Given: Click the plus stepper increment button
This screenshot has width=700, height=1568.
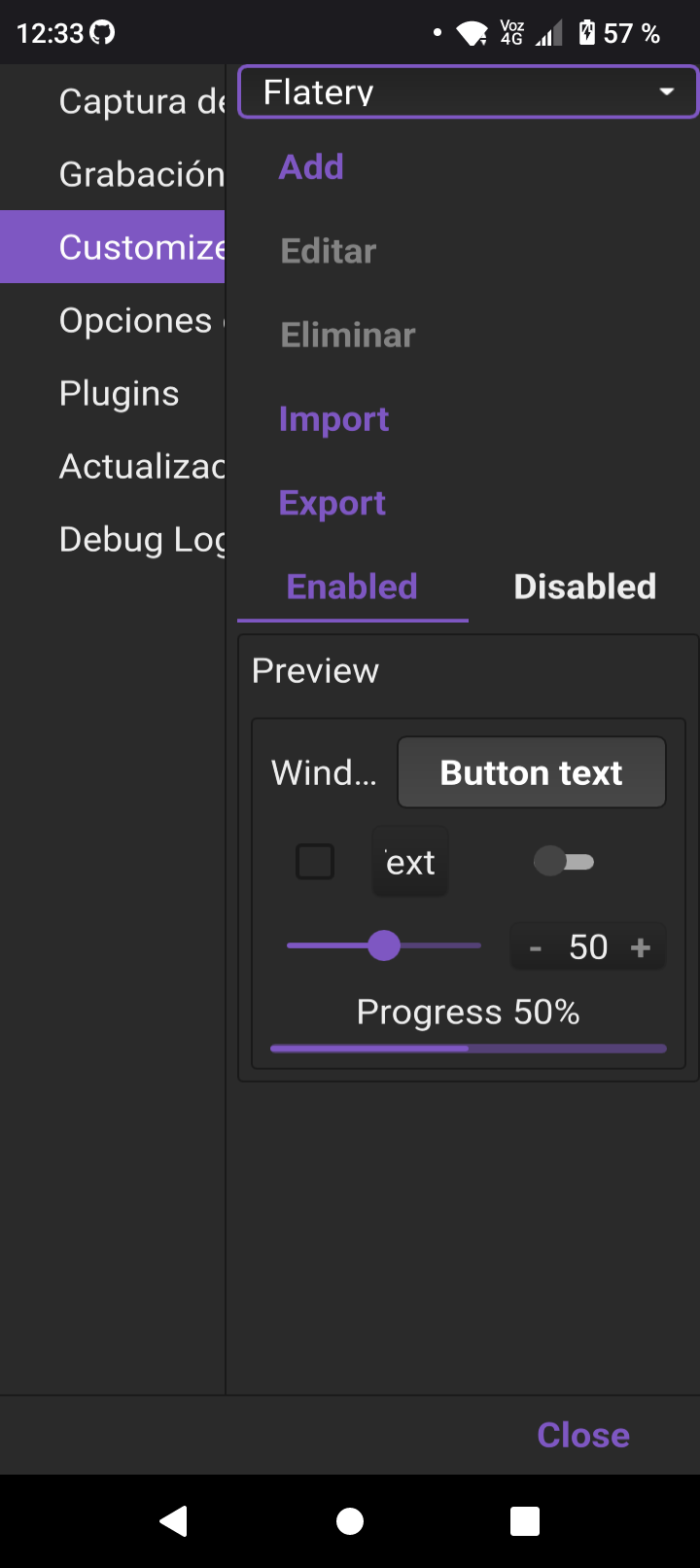Looking at the screenshot, I should [641, 947].
